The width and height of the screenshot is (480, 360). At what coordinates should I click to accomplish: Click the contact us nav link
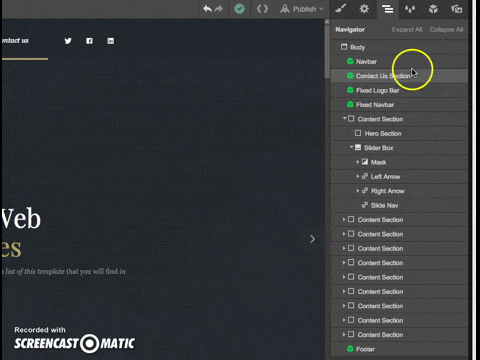tap(15, 41)
